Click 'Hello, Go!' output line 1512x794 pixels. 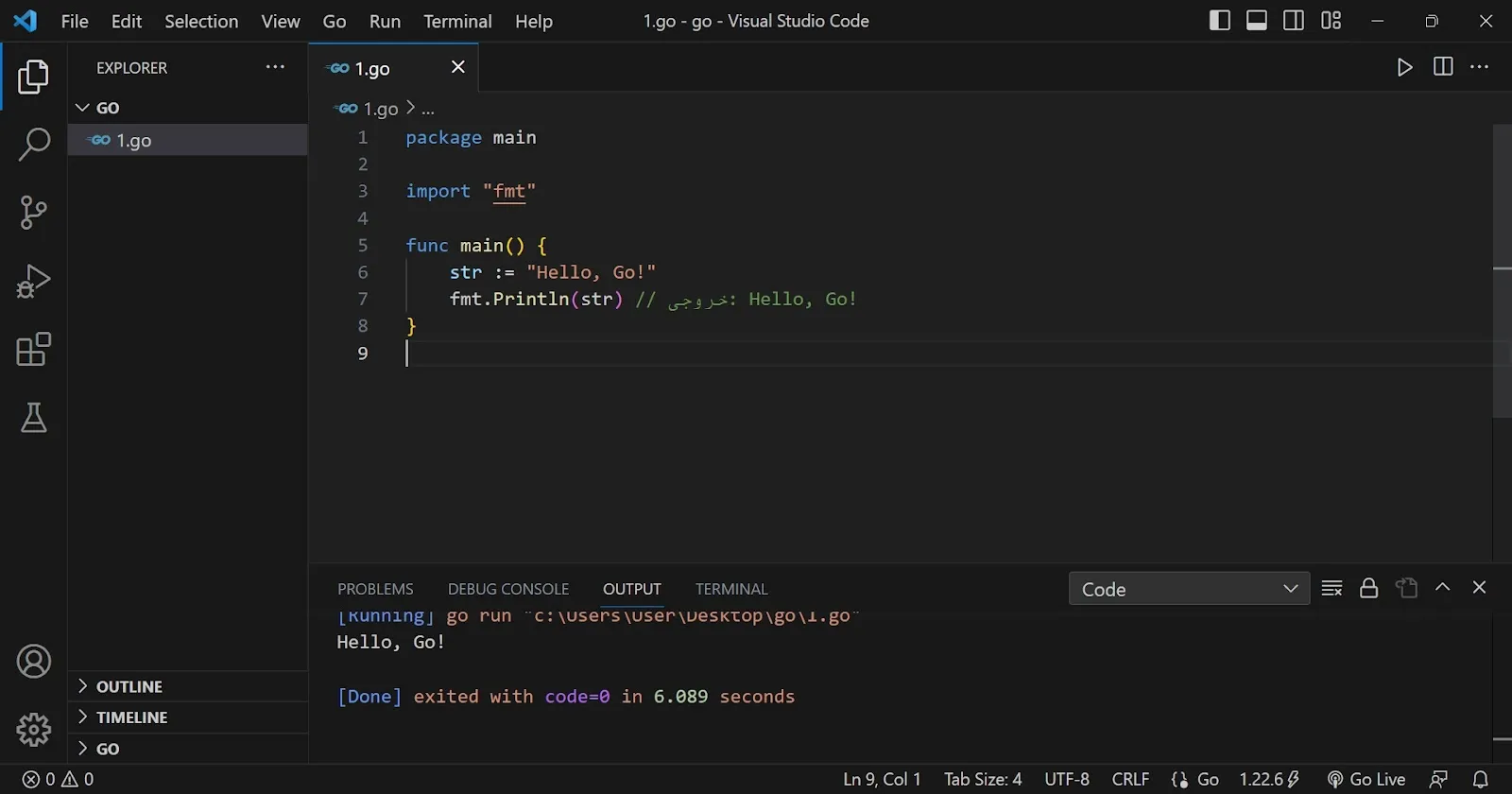click(x=390, y=642)
